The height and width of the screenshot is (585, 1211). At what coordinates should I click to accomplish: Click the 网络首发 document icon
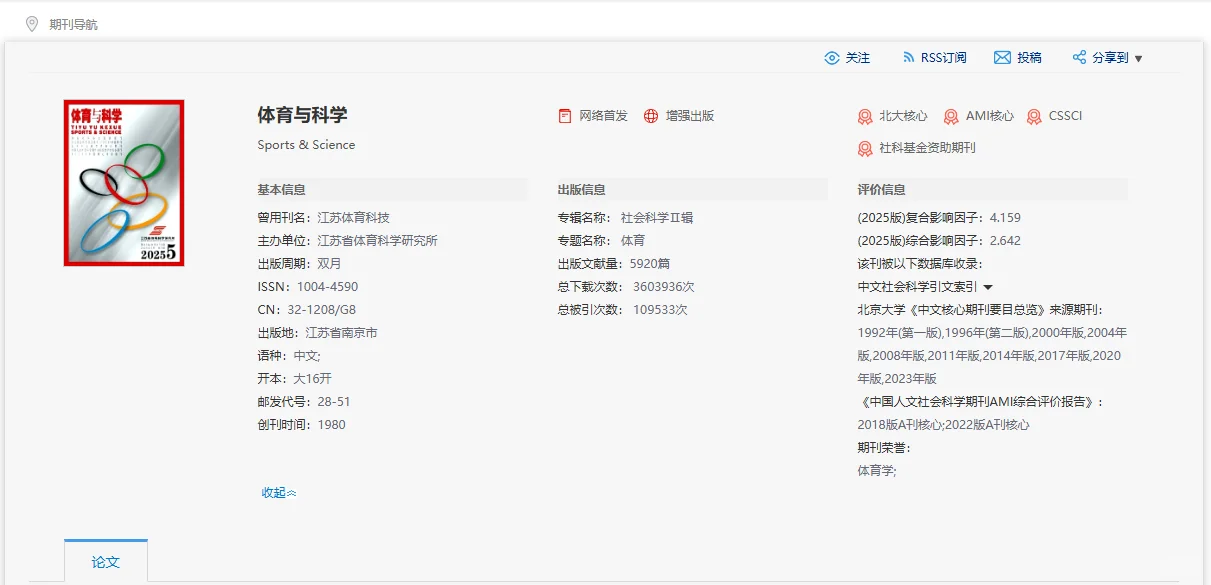coord(565,115)
